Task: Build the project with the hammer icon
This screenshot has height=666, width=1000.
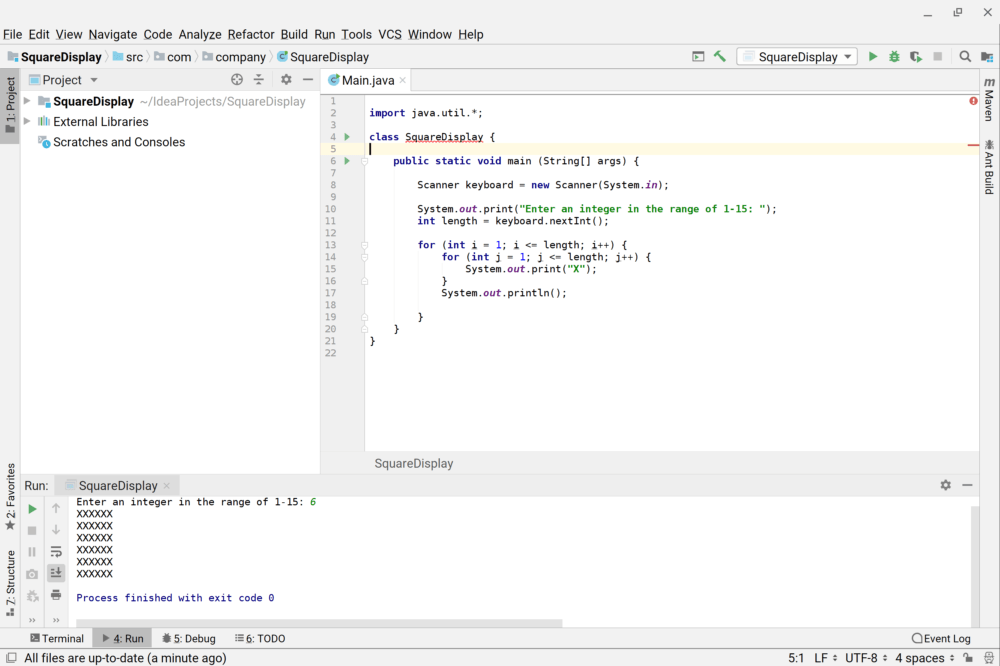Action: tap(719, 57)
